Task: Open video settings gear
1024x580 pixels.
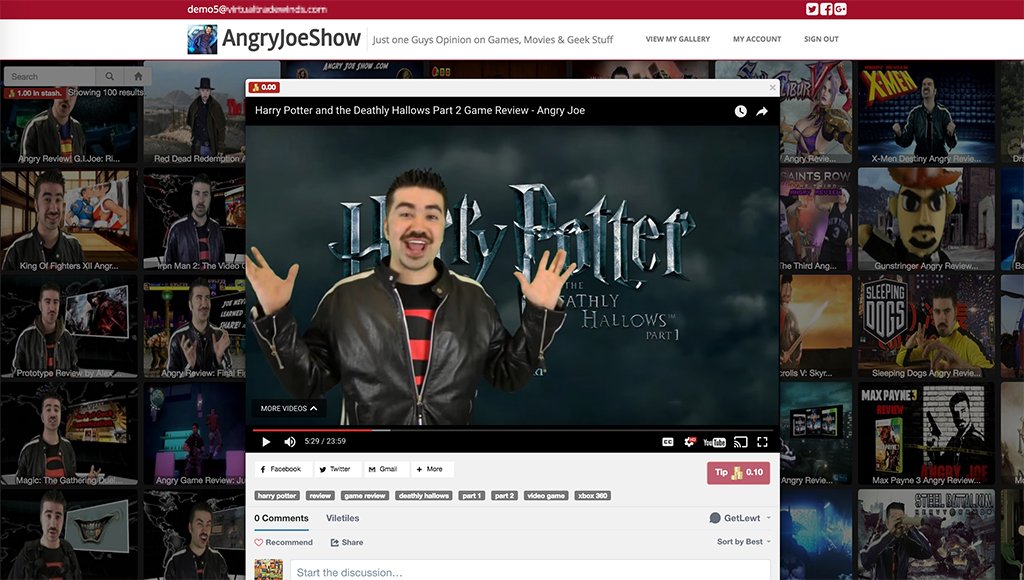Action: [x=690, y=442]
